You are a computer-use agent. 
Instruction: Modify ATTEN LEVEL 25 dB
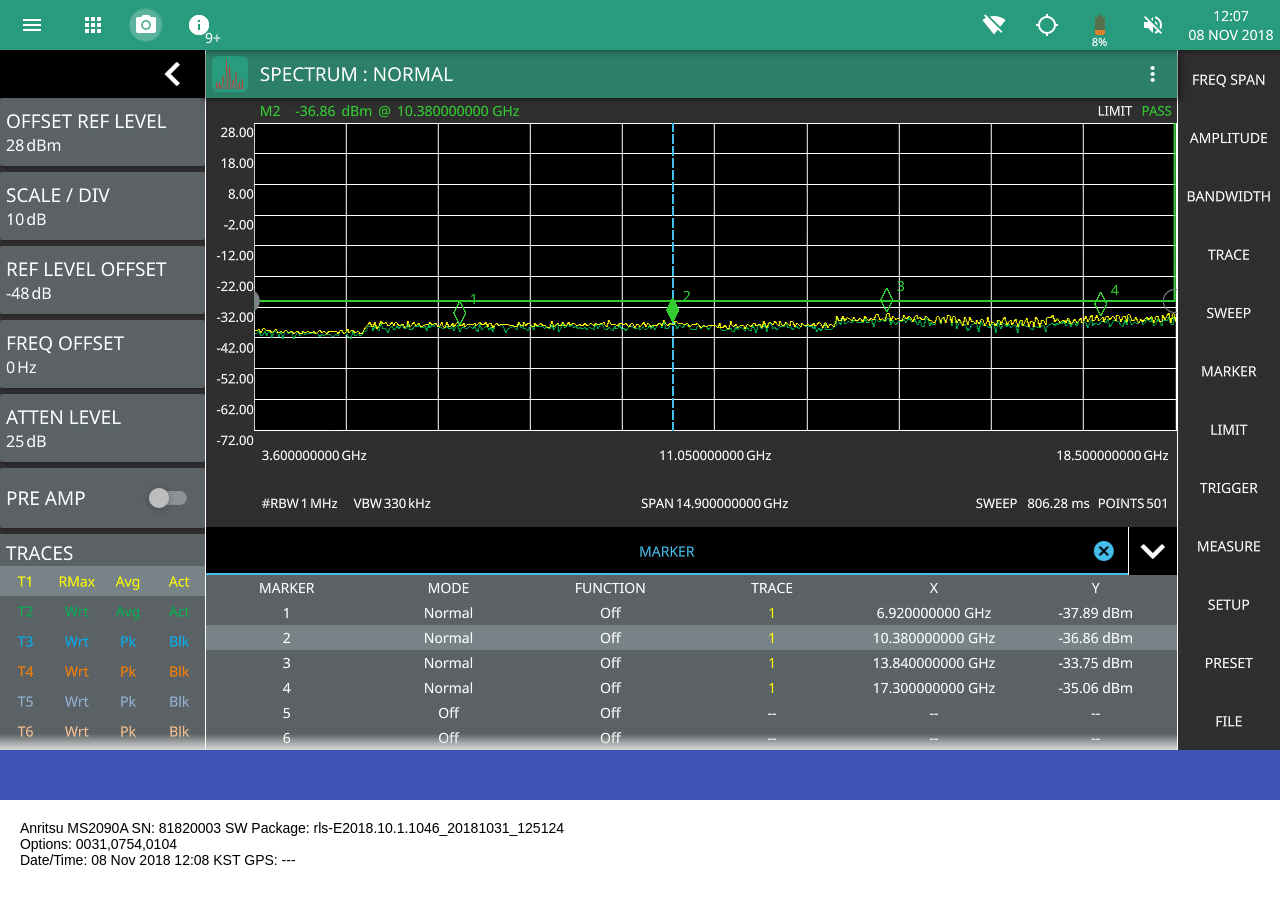tap(103, 428)
